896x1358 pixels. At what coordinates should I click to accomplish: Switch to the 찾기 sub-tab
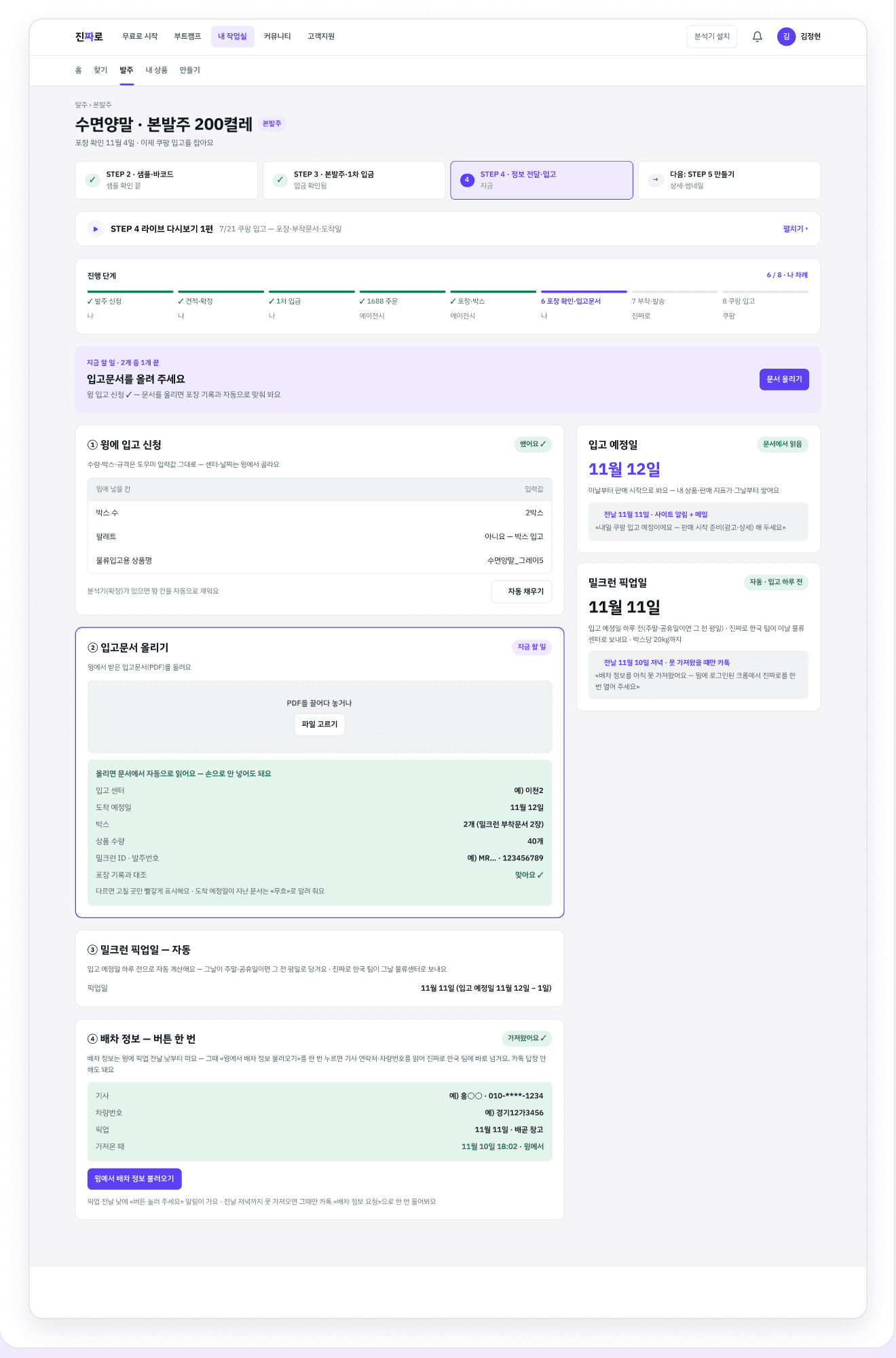100,71
